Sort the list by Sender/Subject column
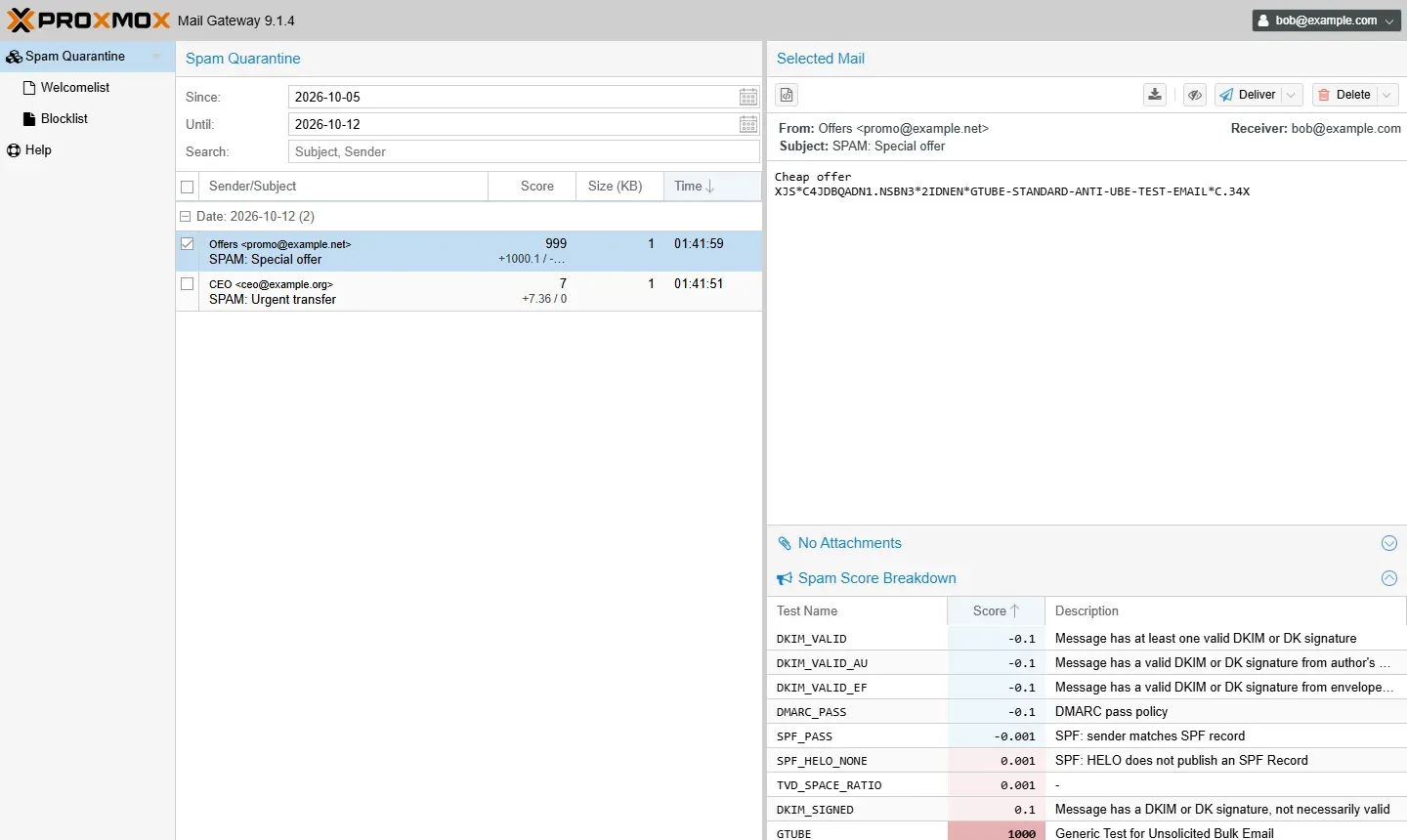 [x=344, y=187]
